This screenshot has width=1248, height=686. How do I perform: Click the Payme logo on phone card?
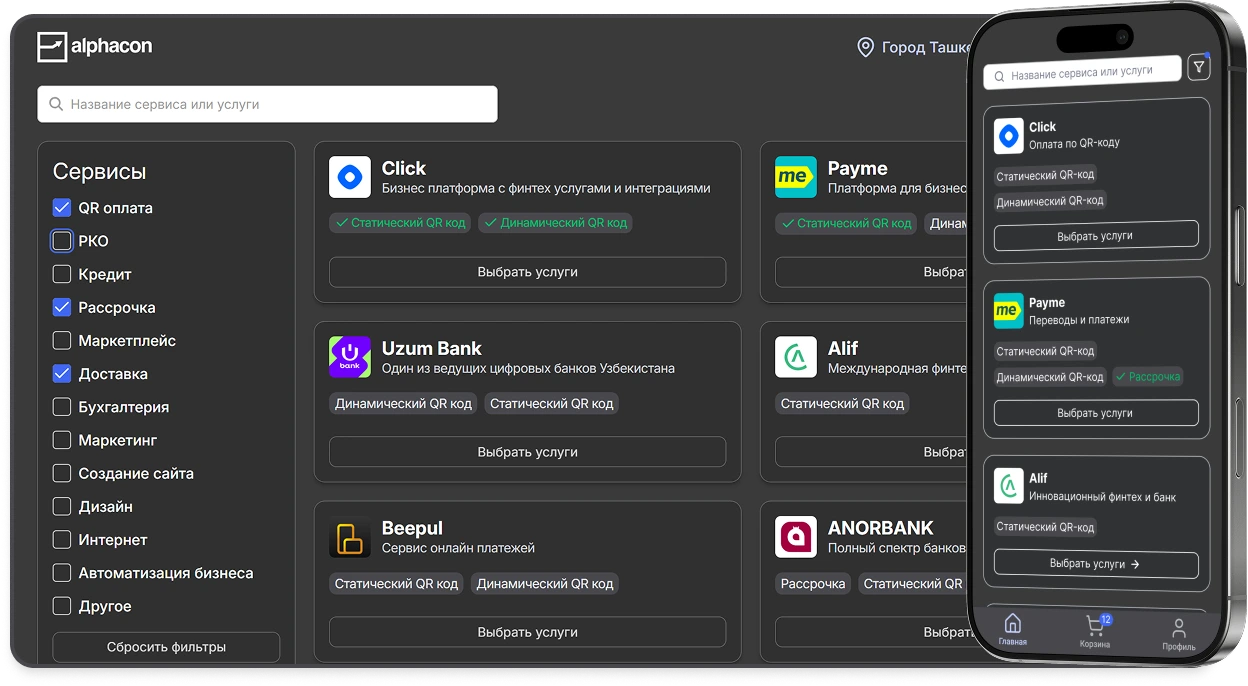coord(1008,311)
